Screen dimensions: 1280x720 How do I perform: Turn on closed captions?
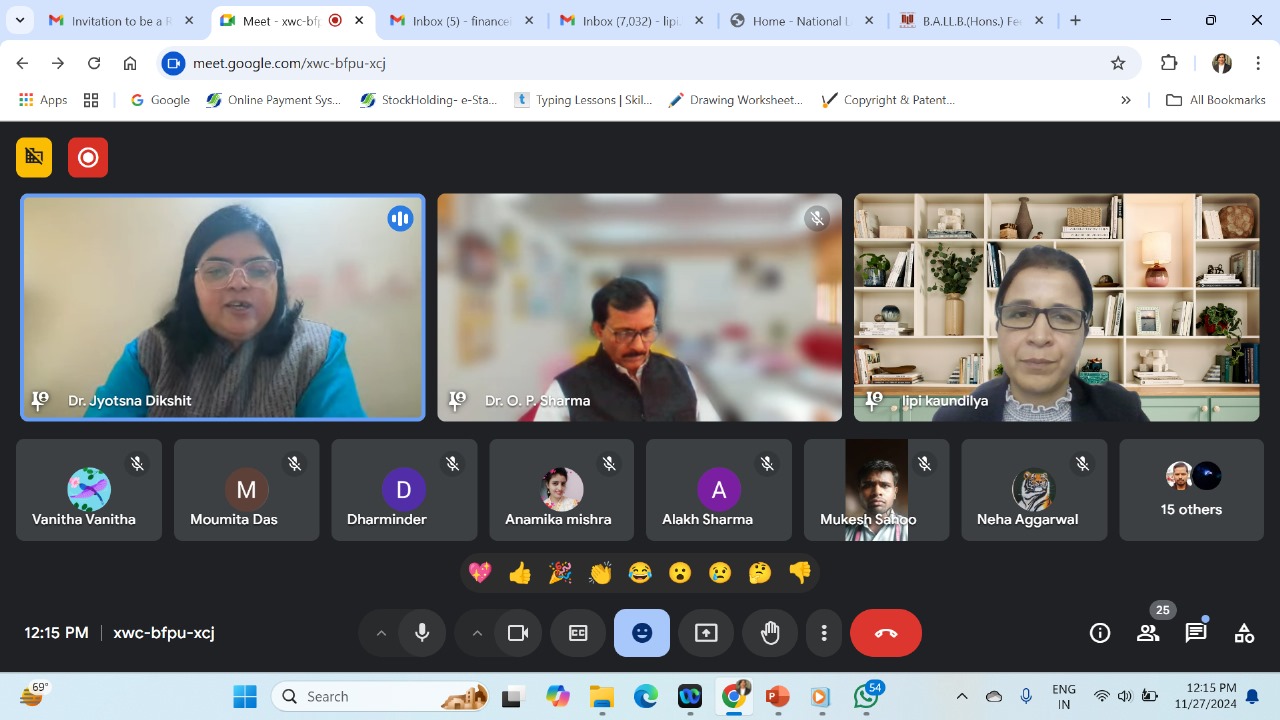[578, 633]
